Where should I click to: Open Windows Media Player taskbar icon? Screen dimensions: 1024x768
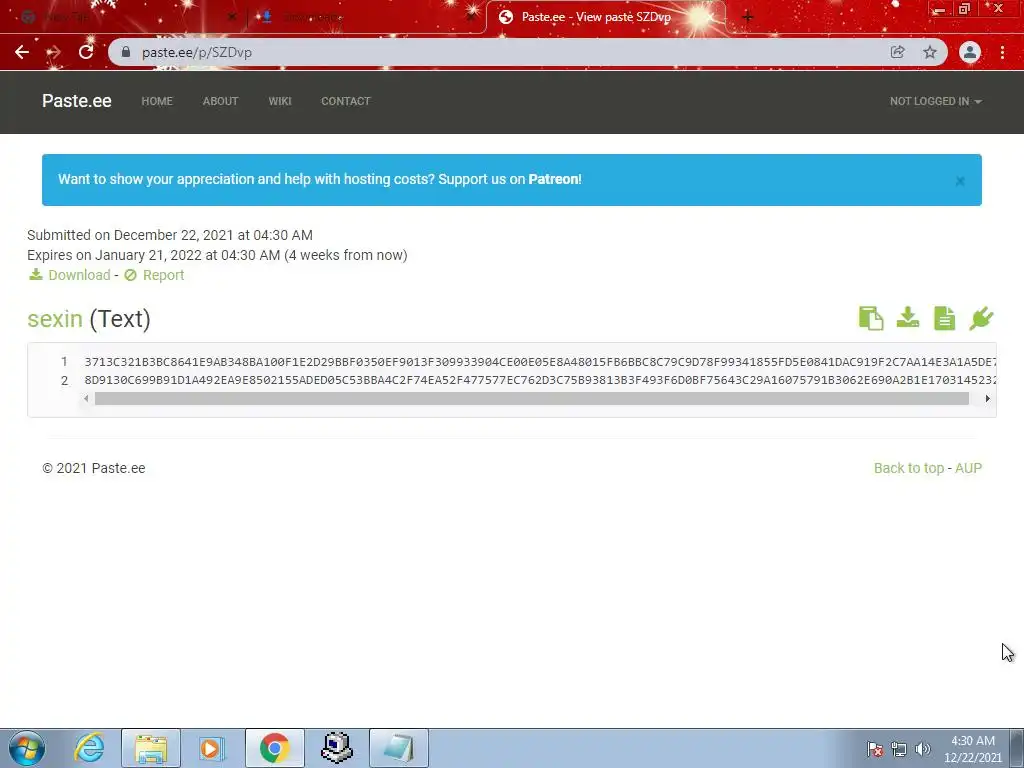click(x=211, y=748)
